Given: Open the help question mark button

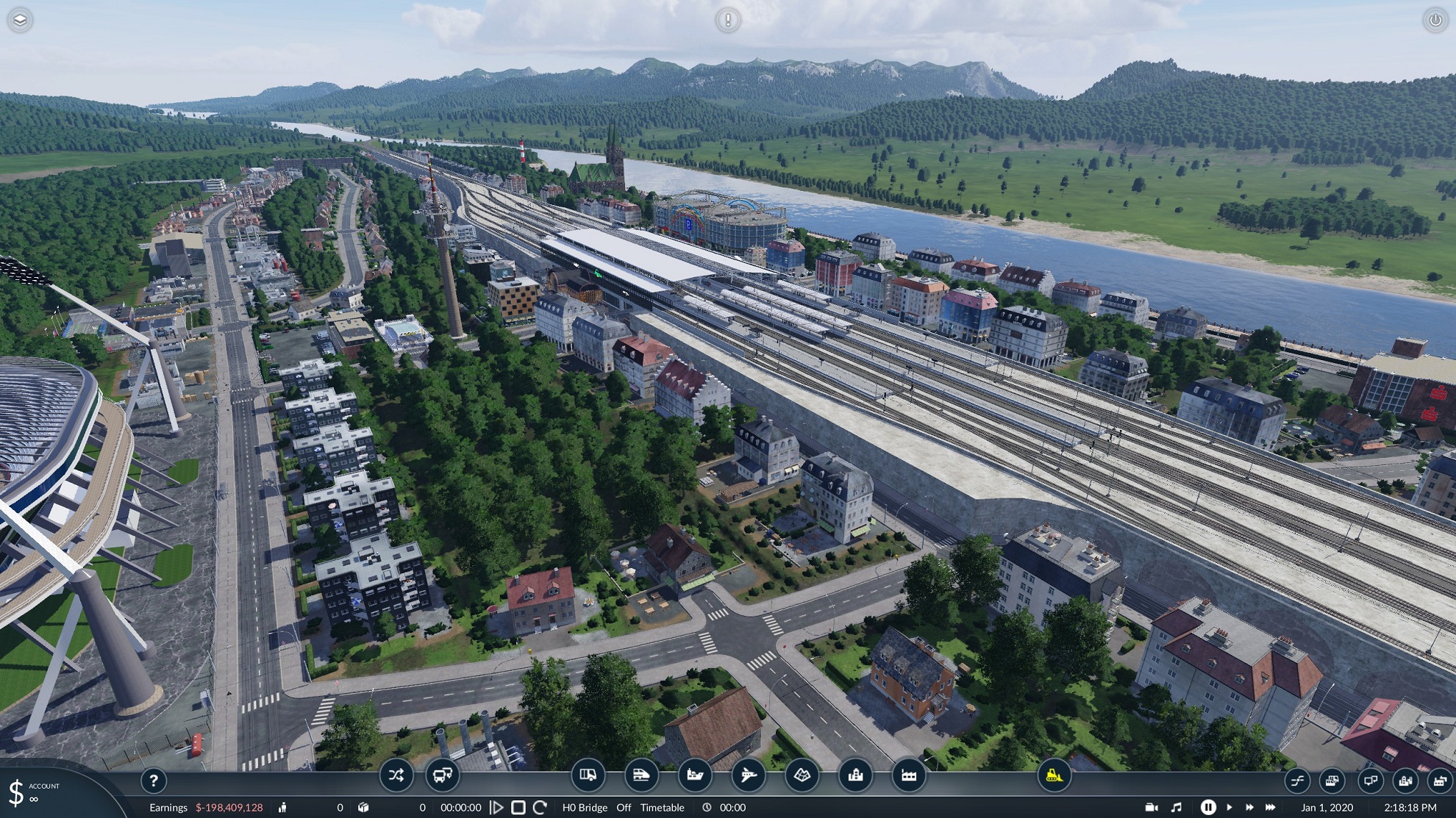Looking at the screenshot, I should (154, 781).
